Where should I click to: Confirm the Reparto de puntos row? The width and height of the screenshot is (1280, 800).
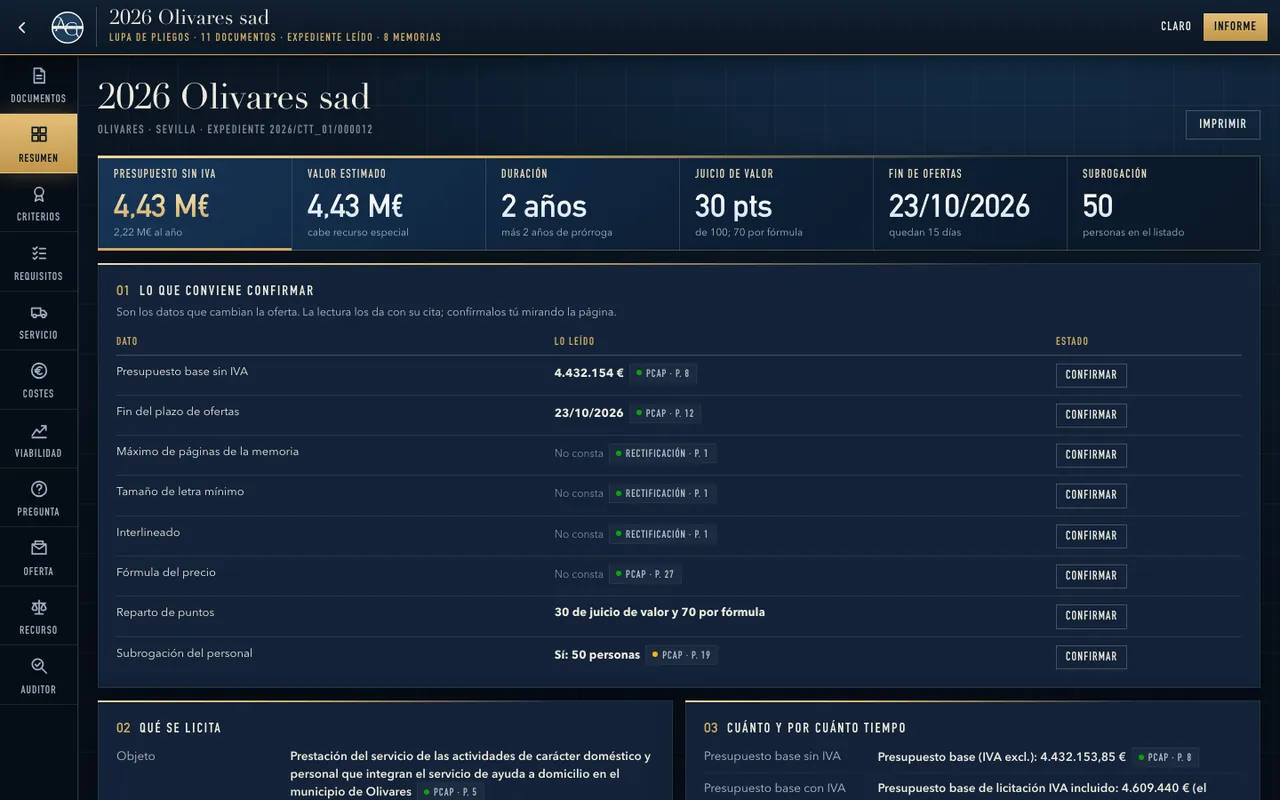[x=1091, y=616]
